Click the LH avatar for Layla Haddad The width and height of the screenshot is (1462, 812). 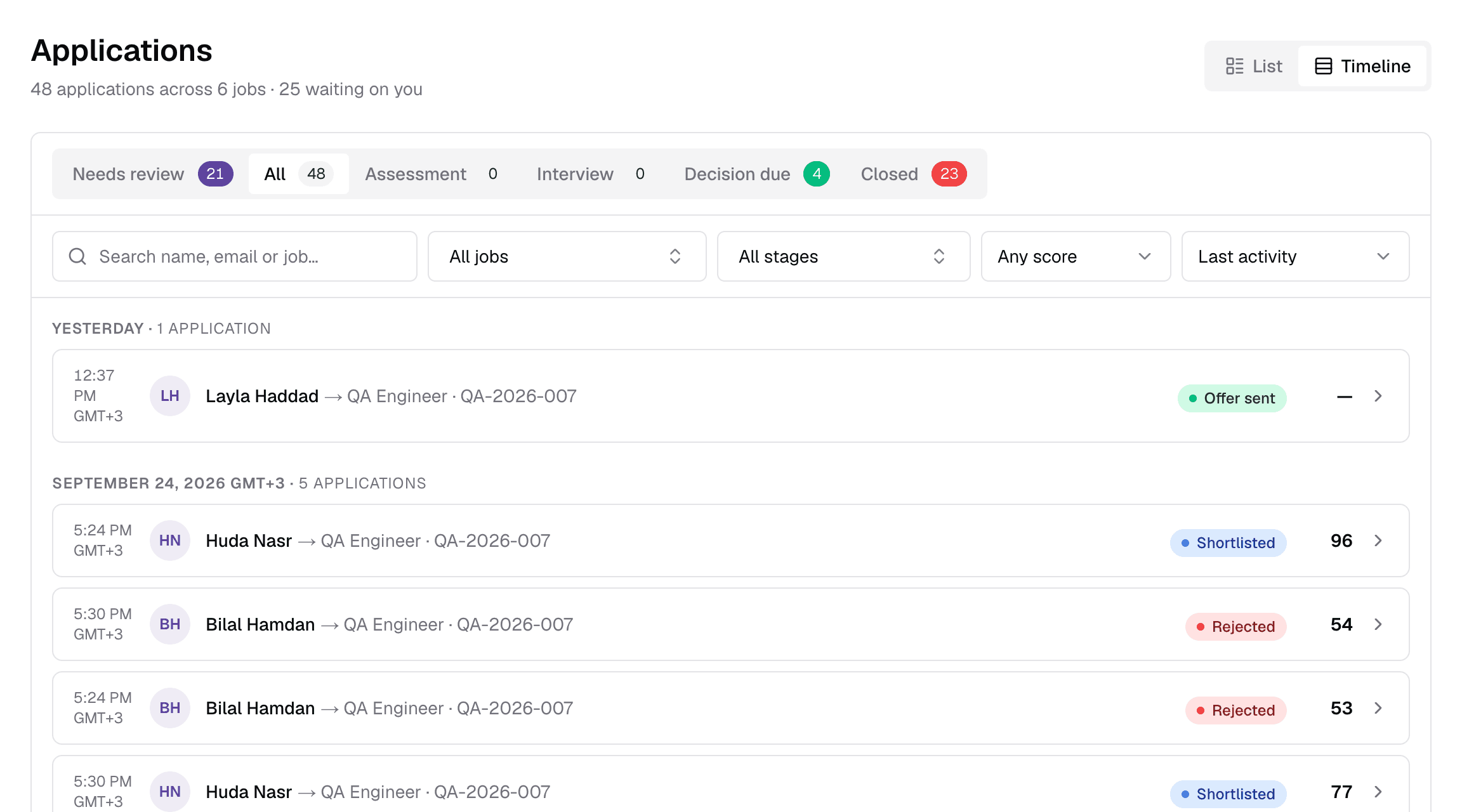[x=170, y=396]
